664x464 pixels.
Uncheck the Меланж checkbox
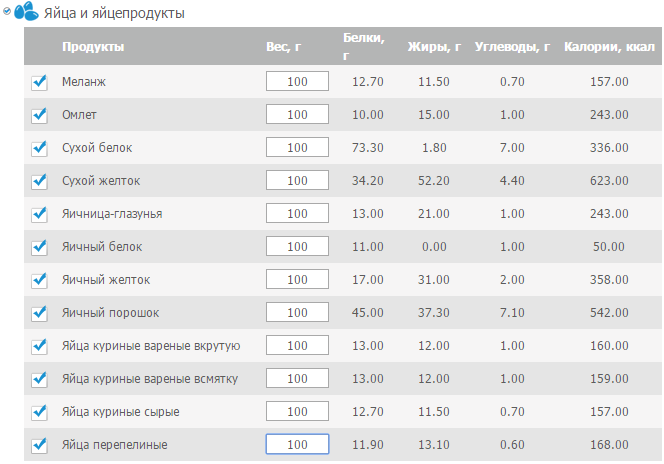(39, 82)
